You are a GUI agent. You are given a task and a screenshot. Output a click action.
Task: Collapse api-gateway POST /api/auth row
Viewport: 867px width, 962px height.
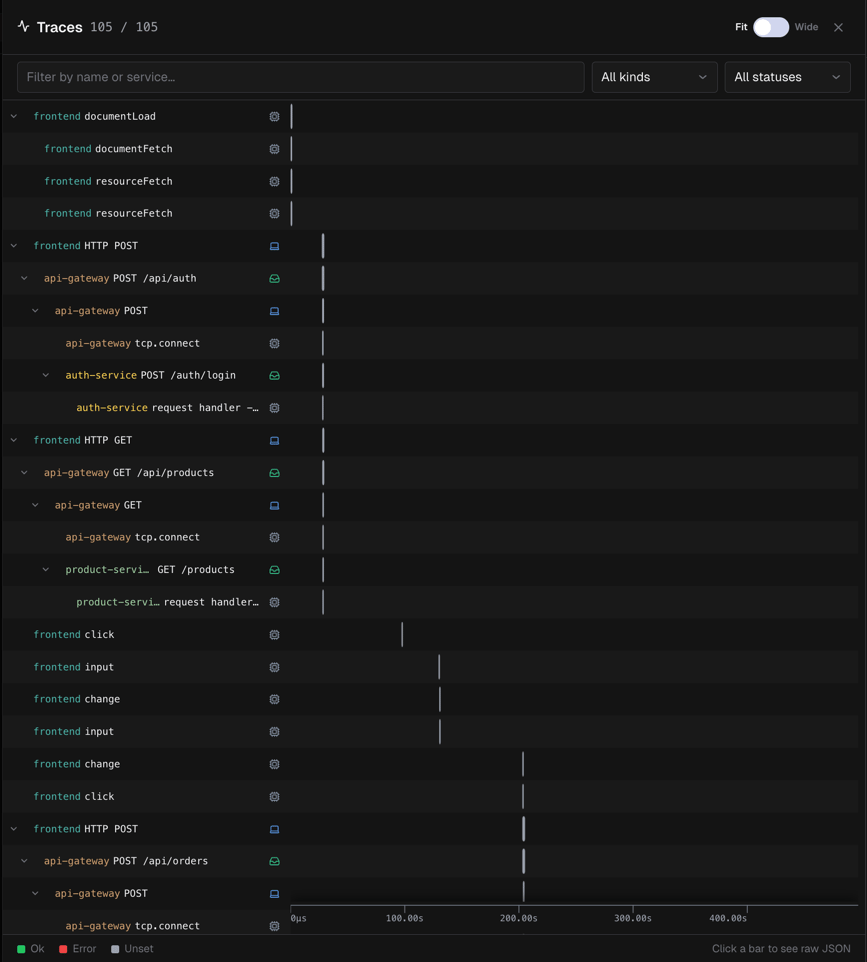coord(24,279)
